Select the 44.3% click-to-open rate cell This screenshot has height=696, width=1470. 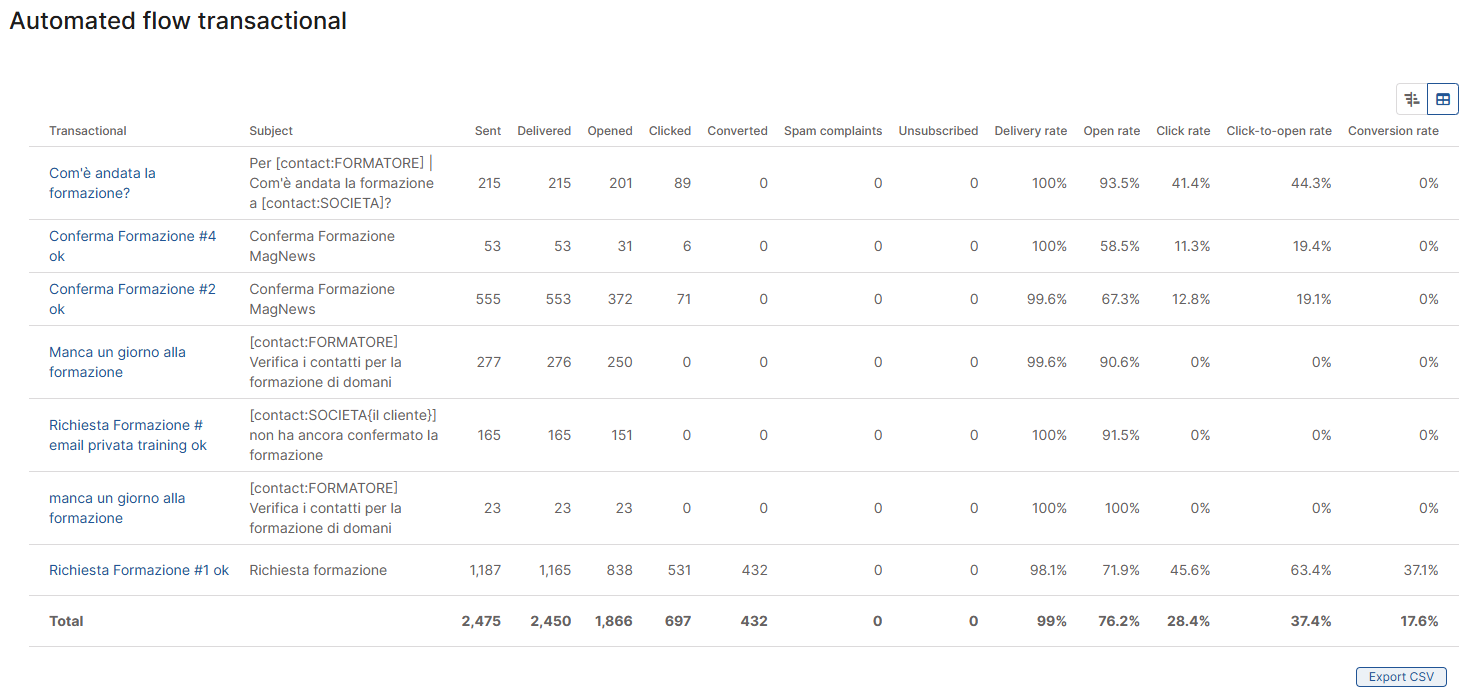1311,183
